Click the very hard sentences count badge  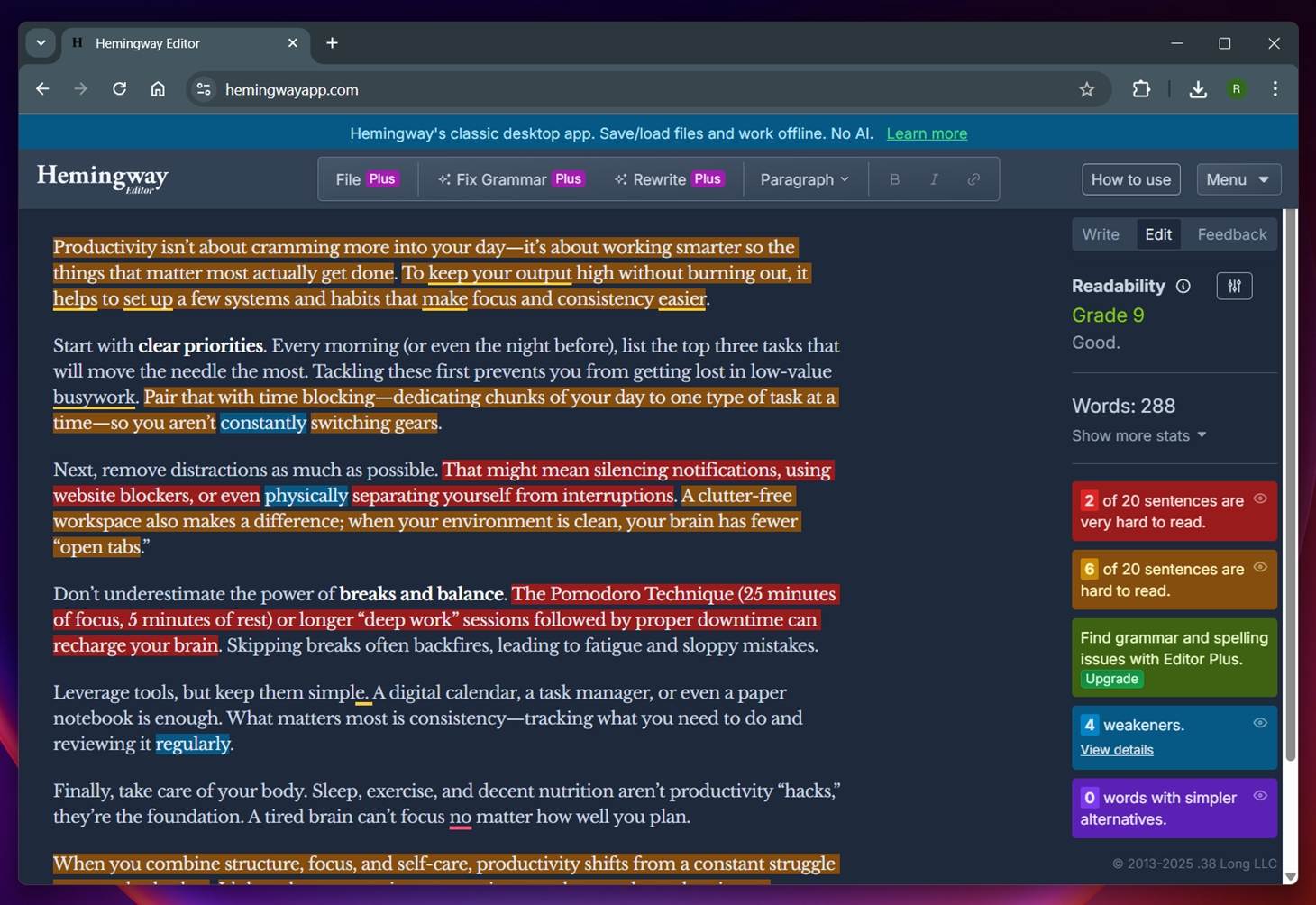point(1089,500)
